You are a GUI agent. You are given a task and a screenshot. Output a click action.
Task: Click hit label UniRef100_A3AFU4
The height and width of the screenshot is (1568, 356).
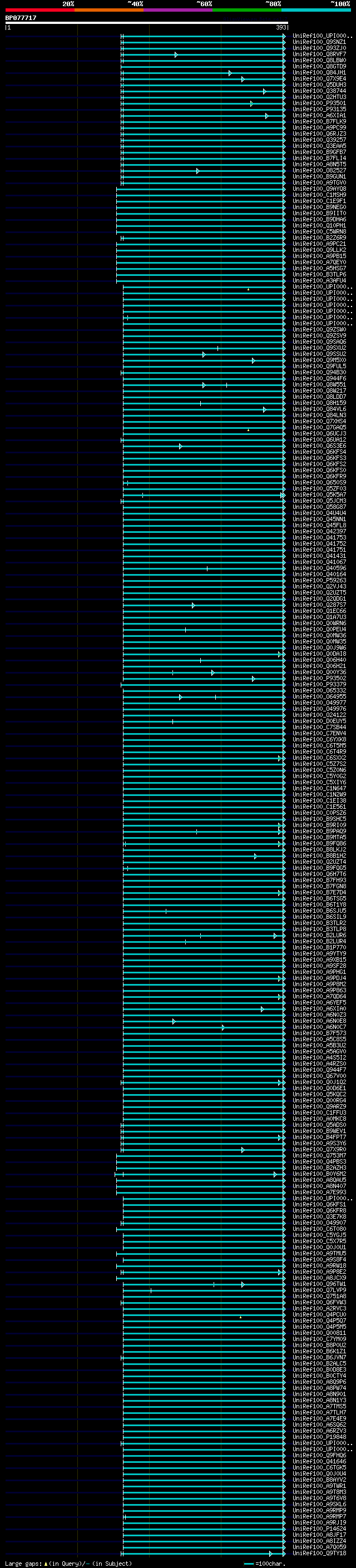click(319, 281)
